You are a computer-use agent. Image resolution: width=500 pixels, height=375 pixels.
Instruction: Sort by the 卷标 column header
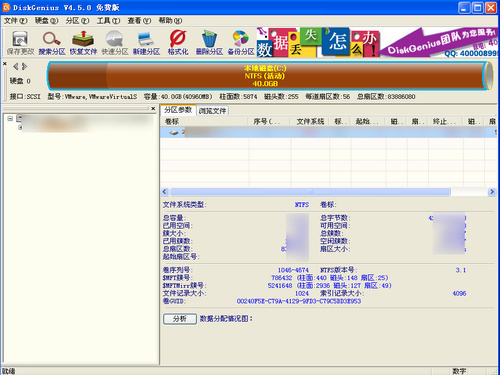(x=204, y=121)
